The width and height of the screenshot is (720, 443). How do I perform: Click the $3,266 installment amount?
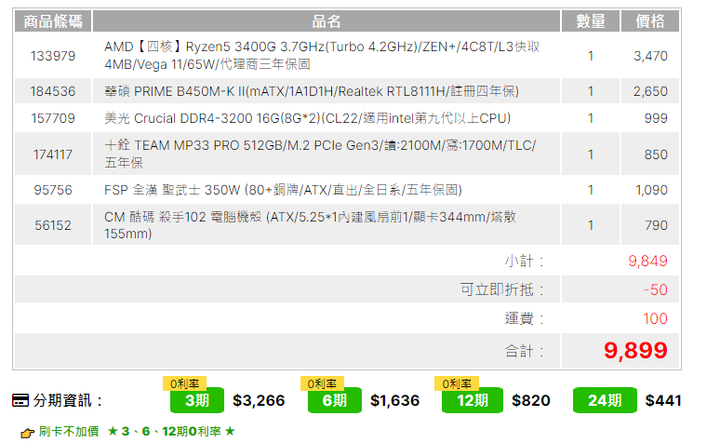[x=259, y=400]
